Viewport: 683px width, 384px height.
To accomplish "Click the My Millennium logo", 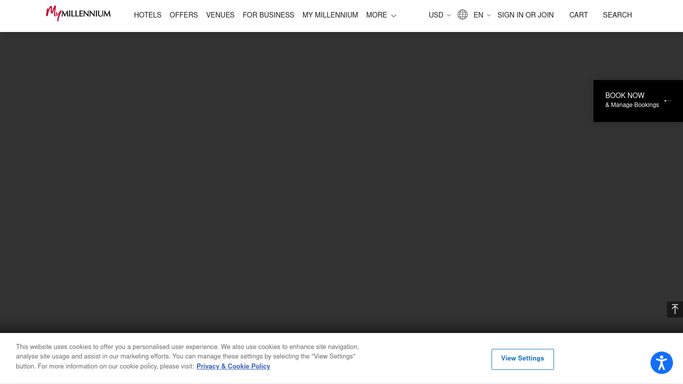I will [x=78, y=13].
